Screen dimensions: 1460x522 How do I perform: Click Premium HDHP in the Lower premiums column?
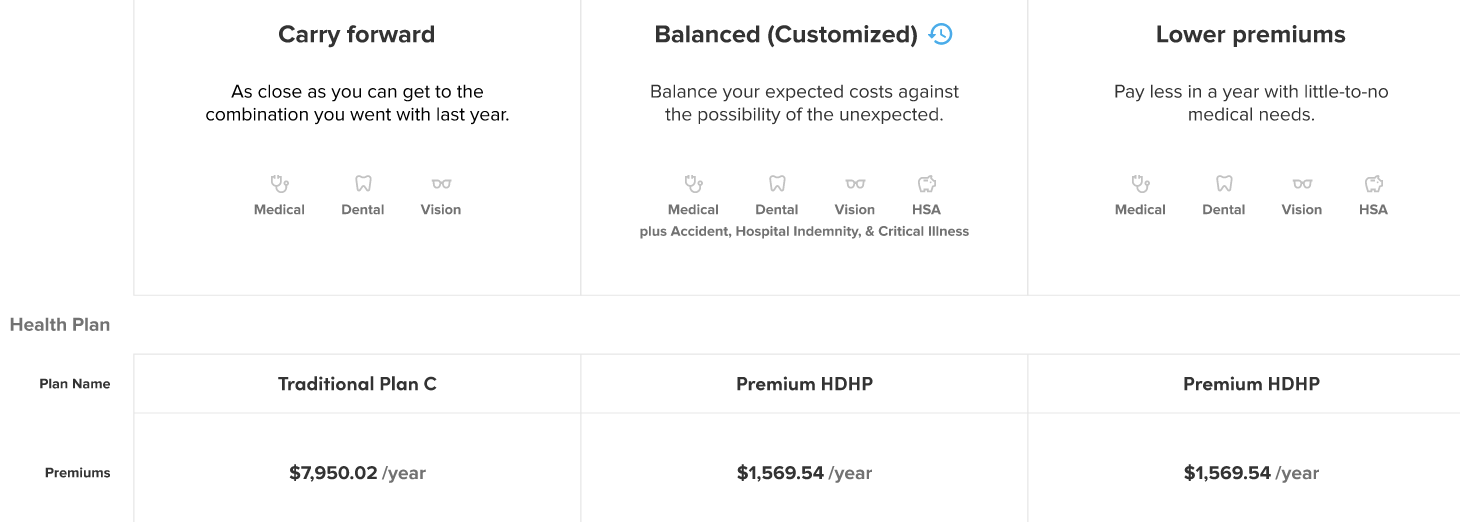(1251, 384)
